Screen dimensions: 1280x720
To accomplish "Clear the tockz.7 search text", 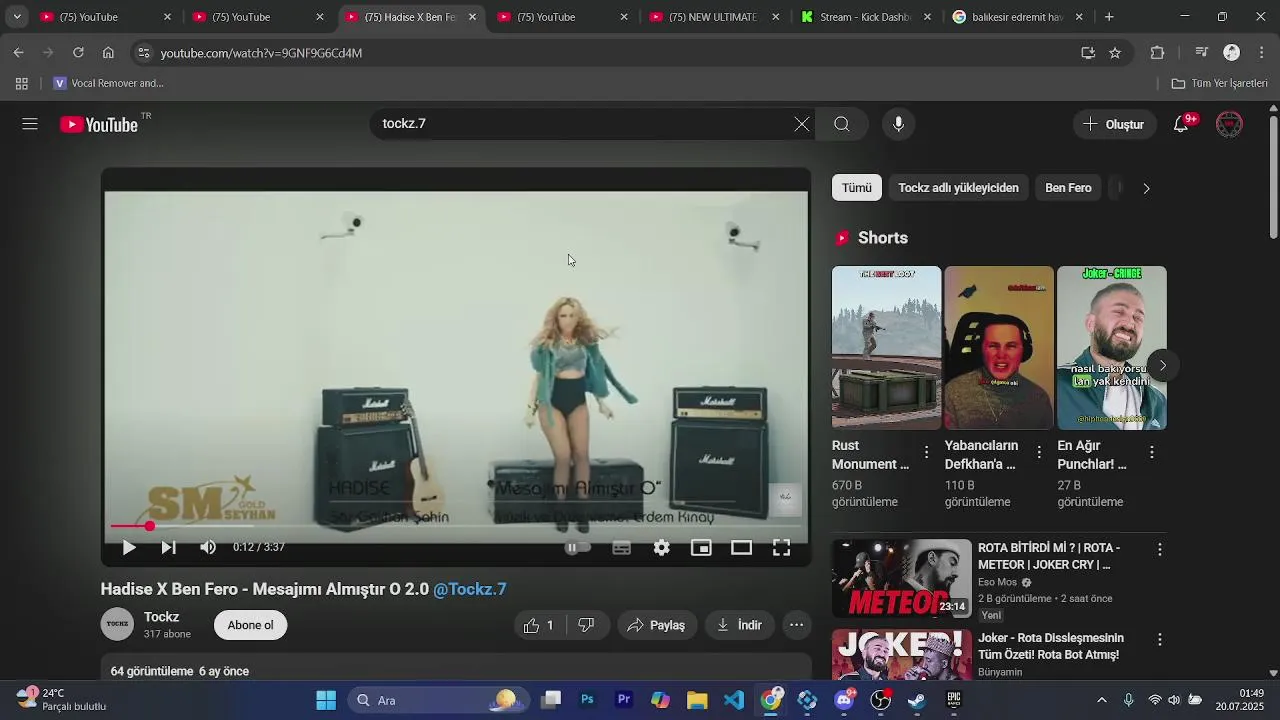I will tap(802, 124).
